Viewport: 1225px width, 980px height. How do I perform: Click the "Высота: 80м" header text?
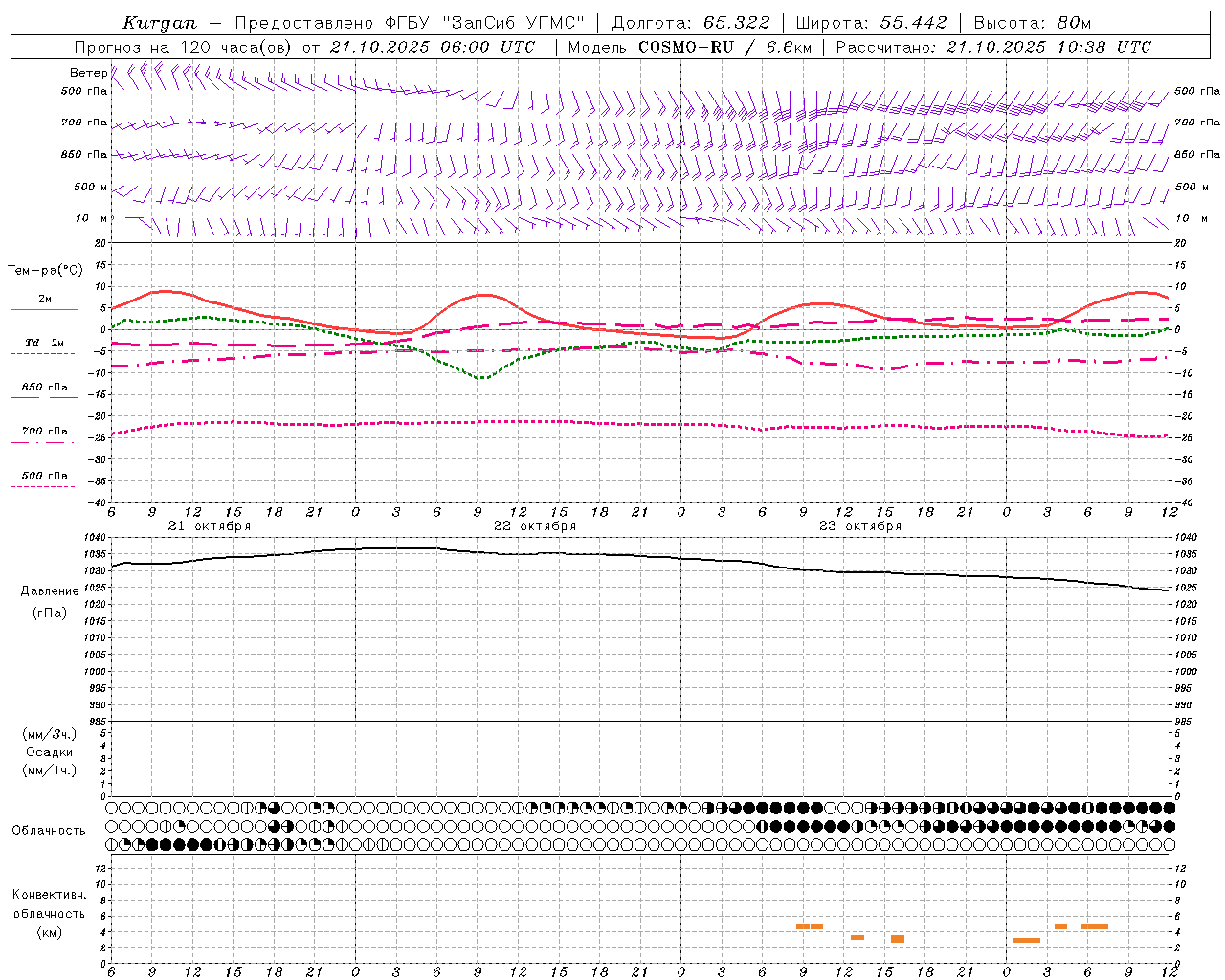point(1032,23)
